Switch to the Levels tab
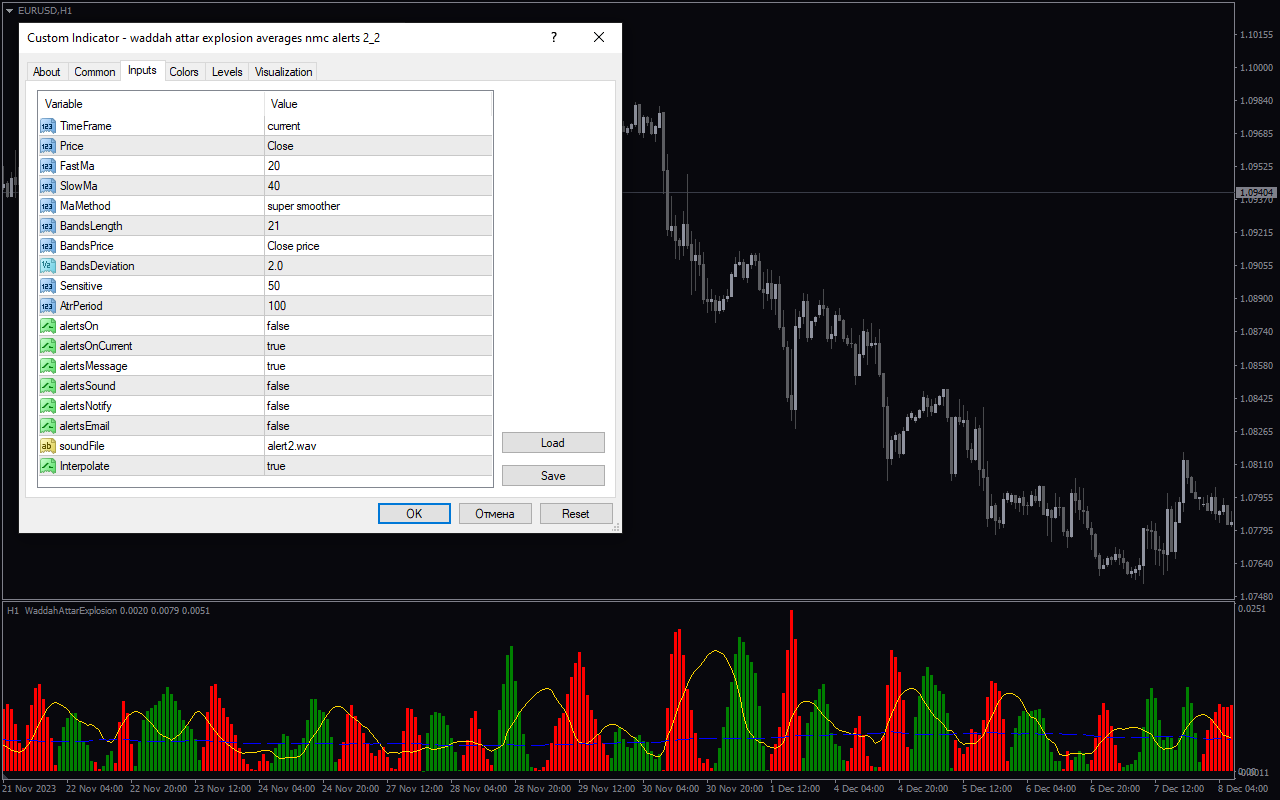Image resolution: width=1280 pixels, height=800 pixels. [227, 72]
